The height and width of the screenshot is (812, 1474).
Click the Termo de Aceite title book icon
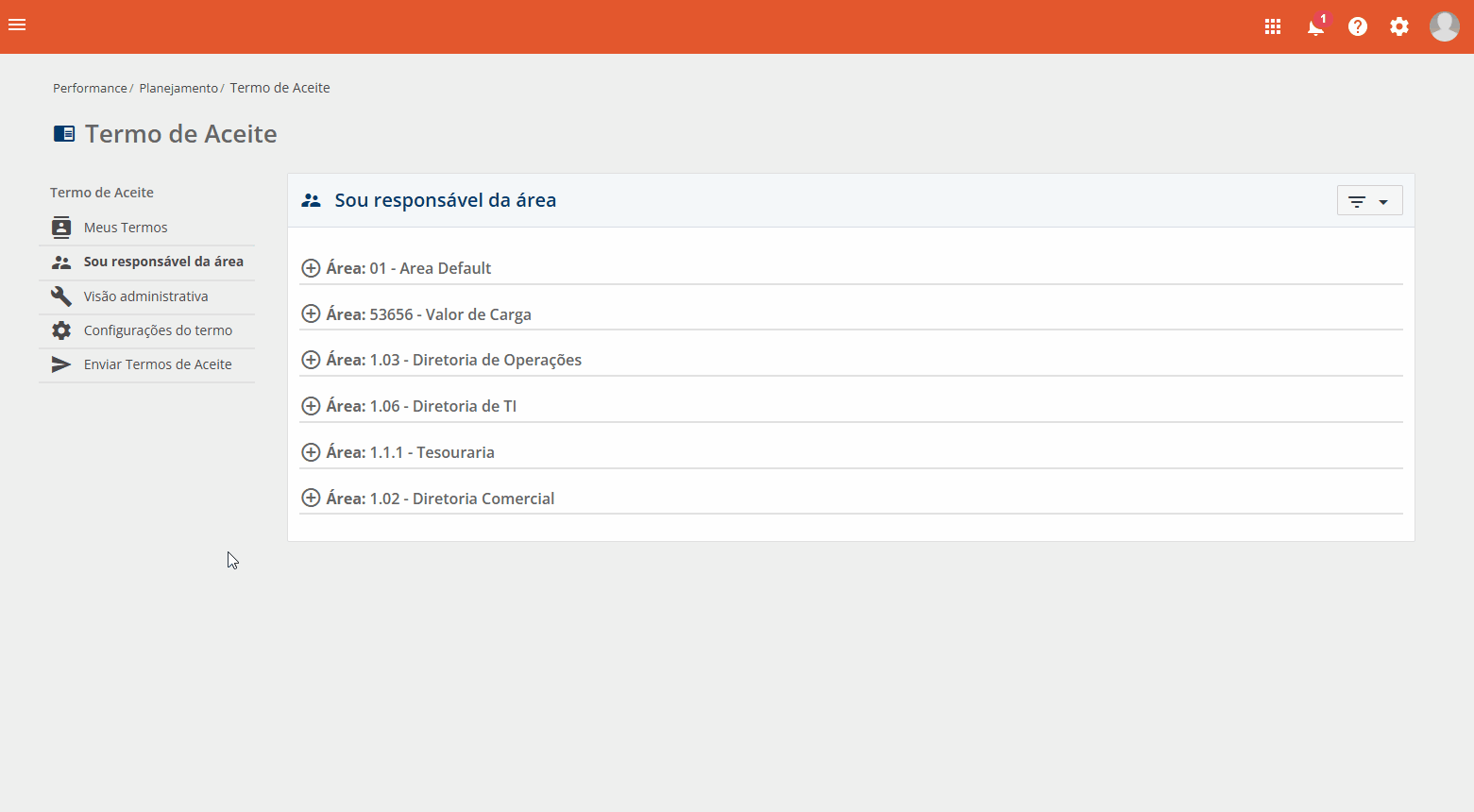64,134
